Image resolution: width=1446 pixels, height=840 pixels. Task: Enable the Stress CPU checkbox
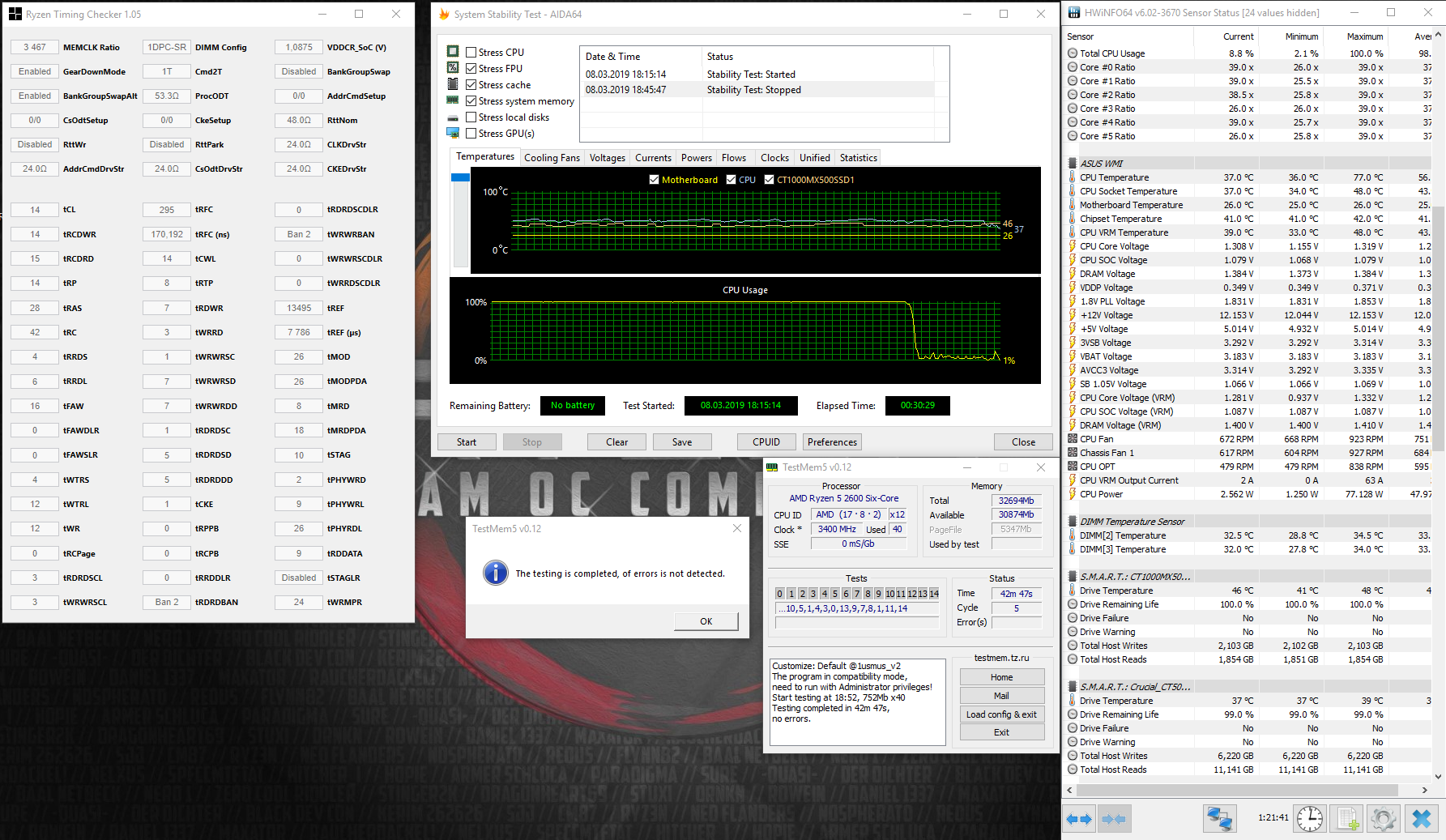point(471,52)
